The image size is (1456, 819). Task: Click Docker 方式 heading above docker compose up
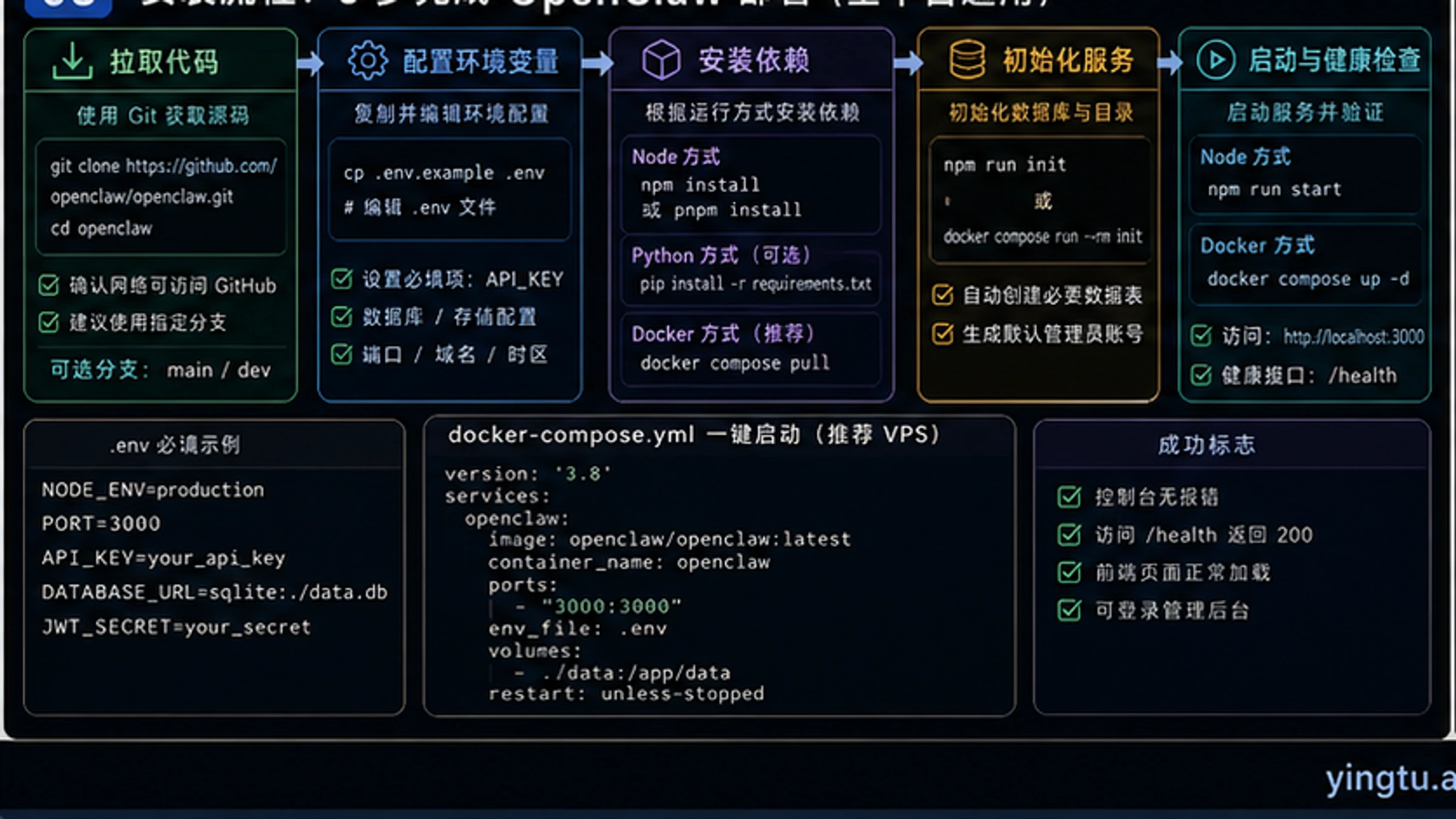(1258, 246)
